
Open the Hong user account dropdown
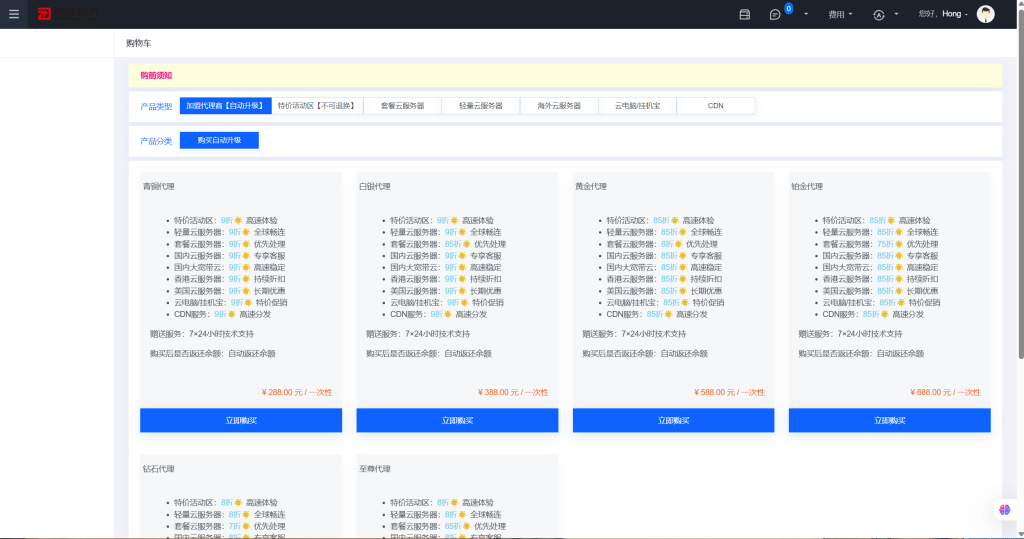coord(943,14)
